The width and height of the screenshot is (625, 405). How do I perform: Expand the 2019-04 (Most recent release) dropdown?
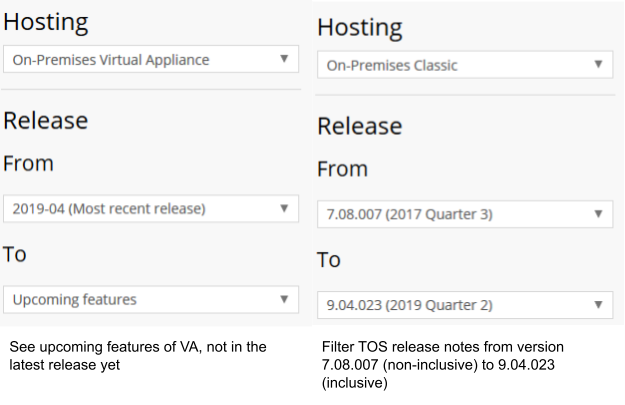click(x=151, y=208)
